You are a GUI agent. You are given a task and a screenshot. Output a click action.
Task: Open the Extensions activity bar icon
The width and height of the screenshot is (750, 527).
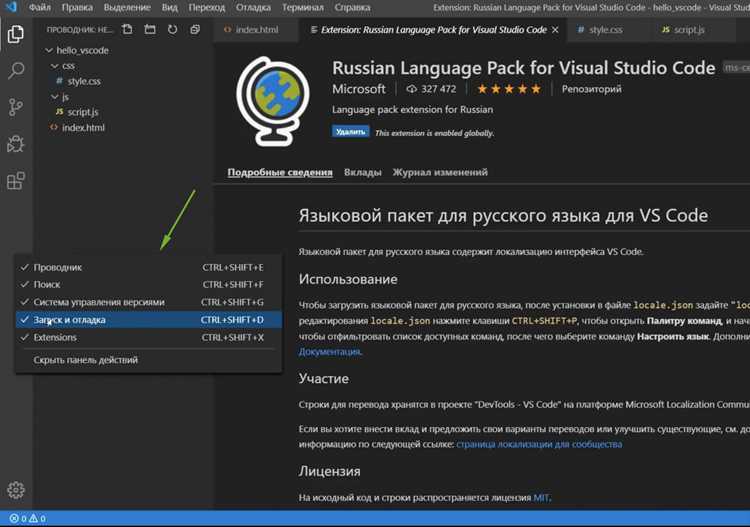point(16,181)
